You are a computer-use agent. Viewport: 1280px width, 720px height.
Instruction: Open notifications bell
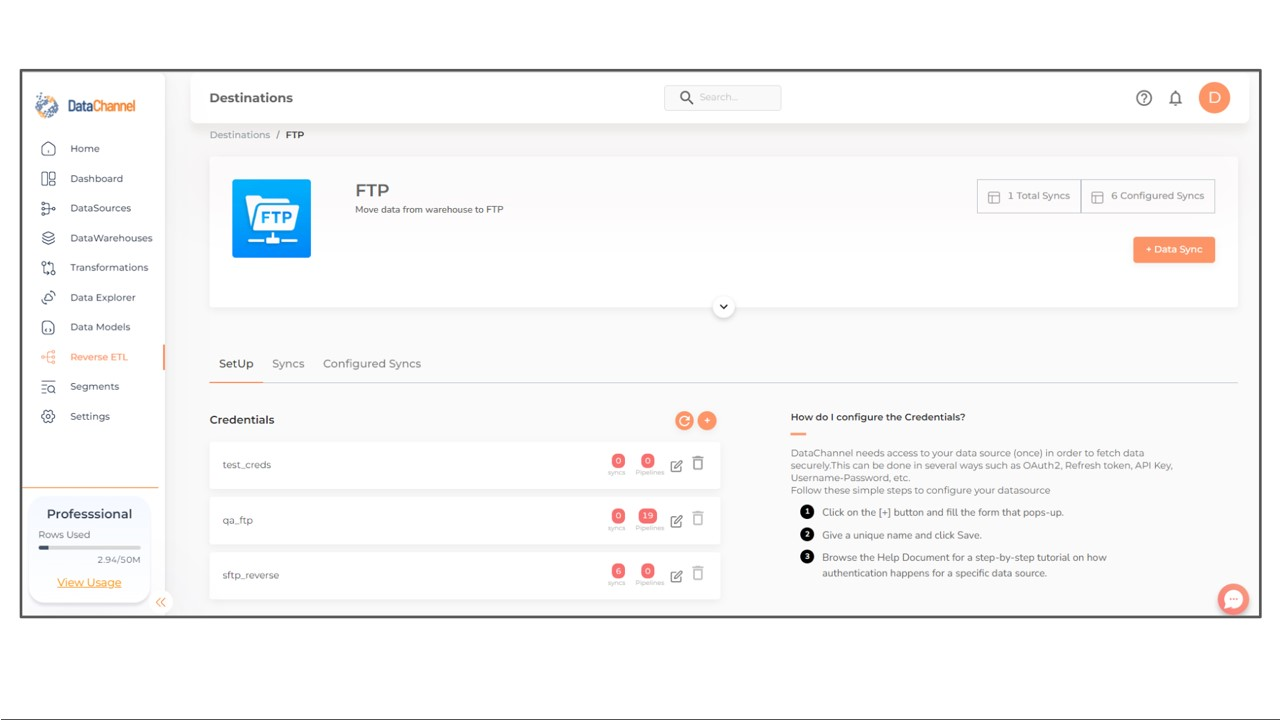(x=1176, y=98)
